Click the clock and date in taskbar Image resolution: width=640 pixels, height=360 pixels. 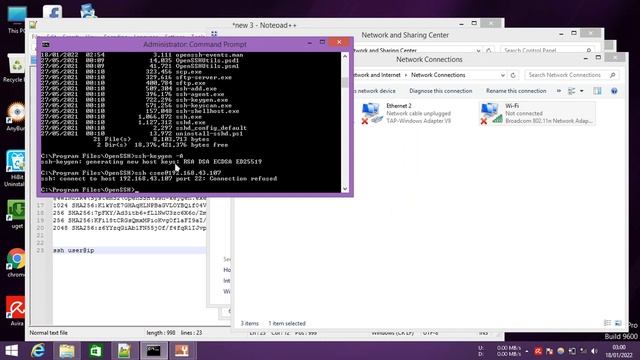coord(619,351)
